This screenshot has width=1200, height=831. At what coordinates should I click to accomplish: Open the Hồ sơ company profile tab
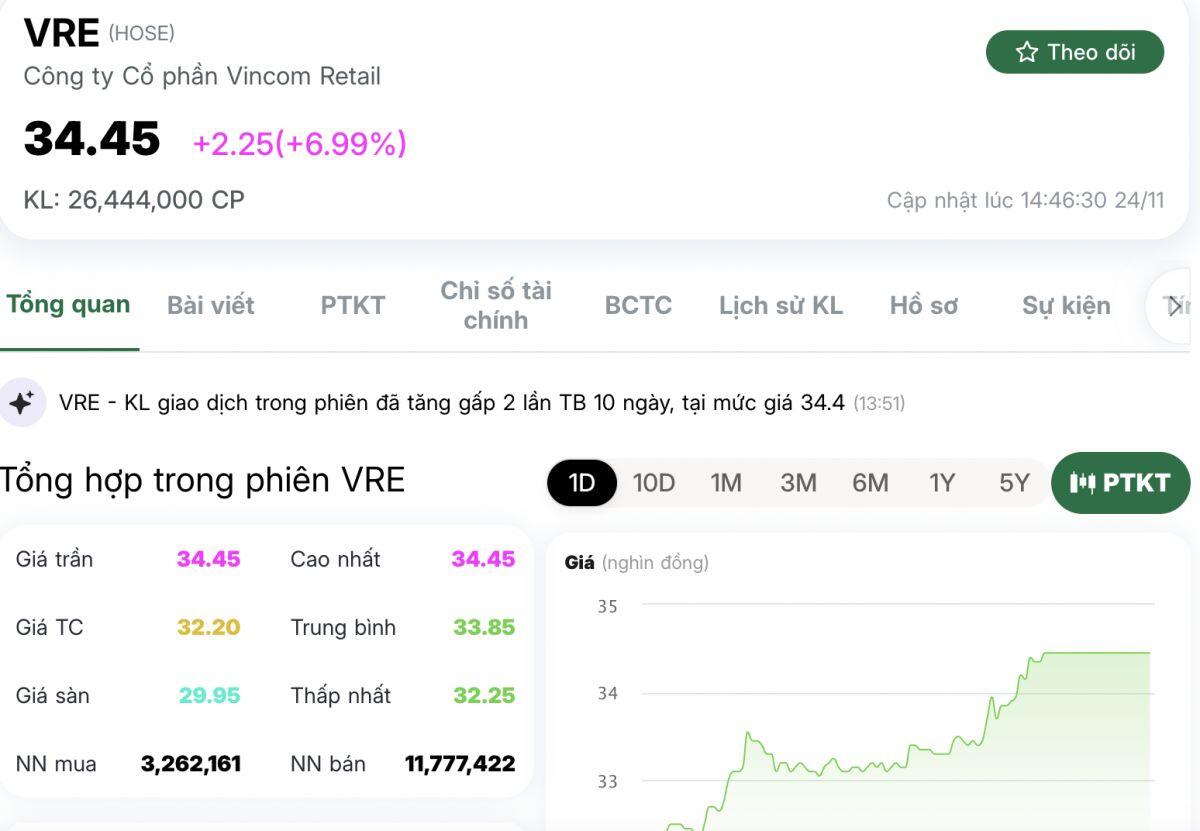(x=923, y=305)
